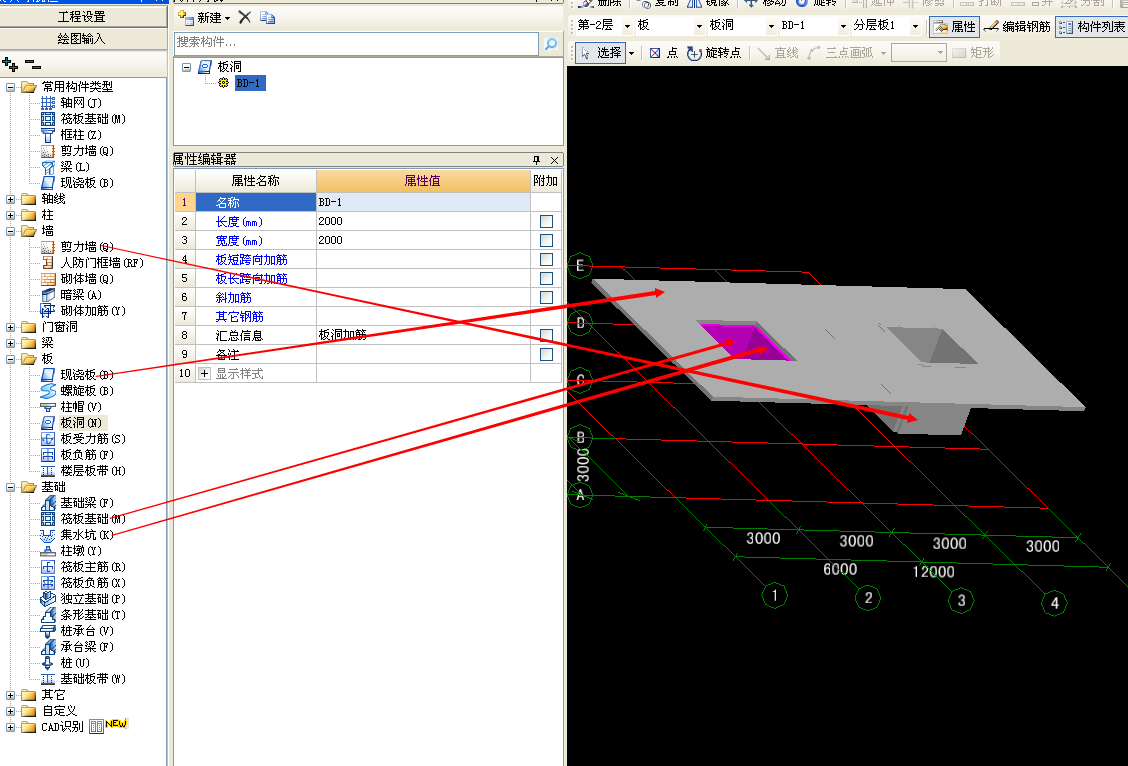Toggle the 属性 panel button

point(955,27)
